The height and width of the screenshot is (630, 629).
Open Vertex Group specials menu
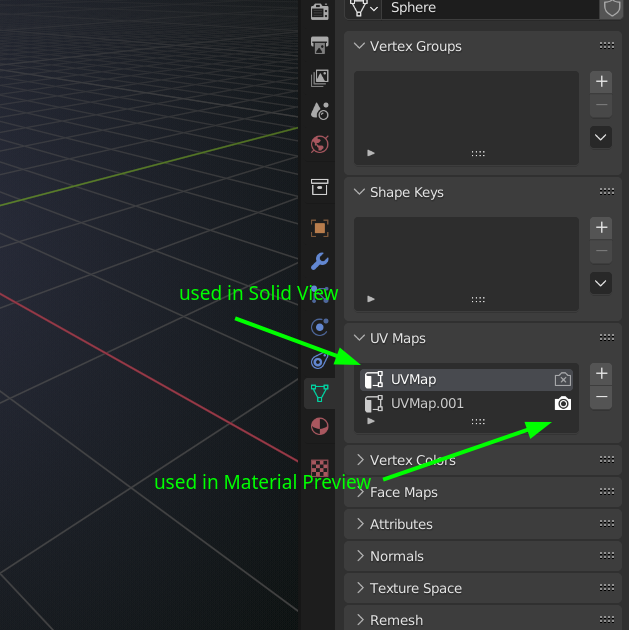601,137
